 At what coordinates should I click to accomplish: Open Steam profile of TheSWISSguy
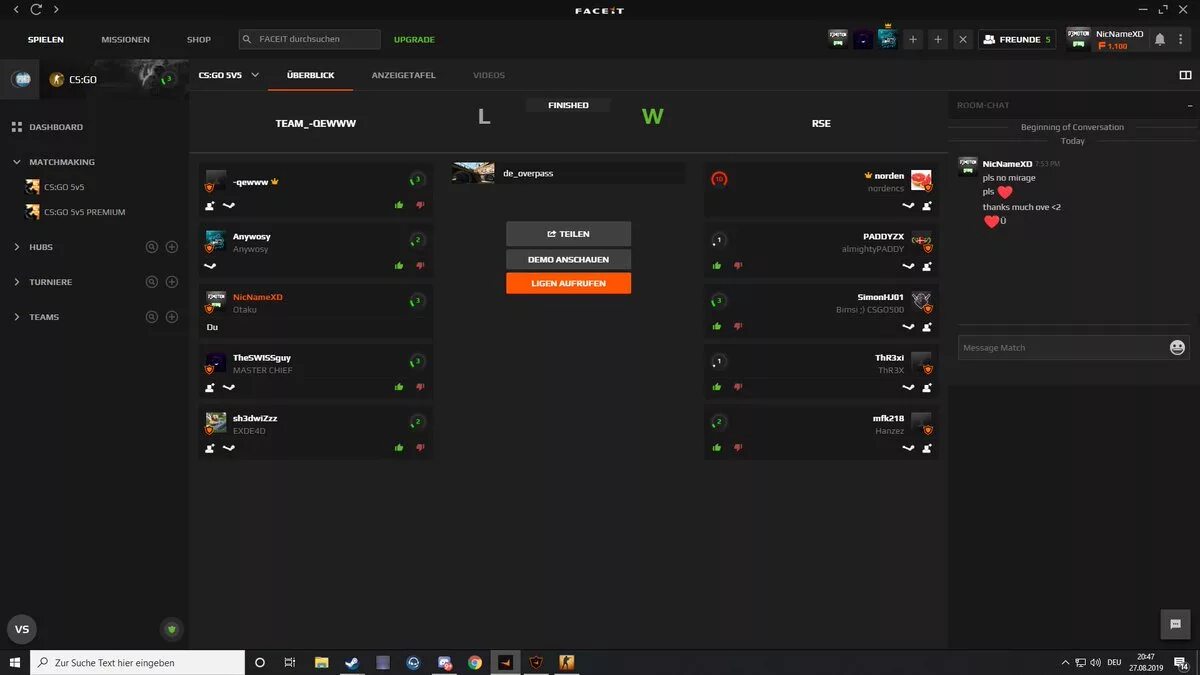[x=229, y=387]
